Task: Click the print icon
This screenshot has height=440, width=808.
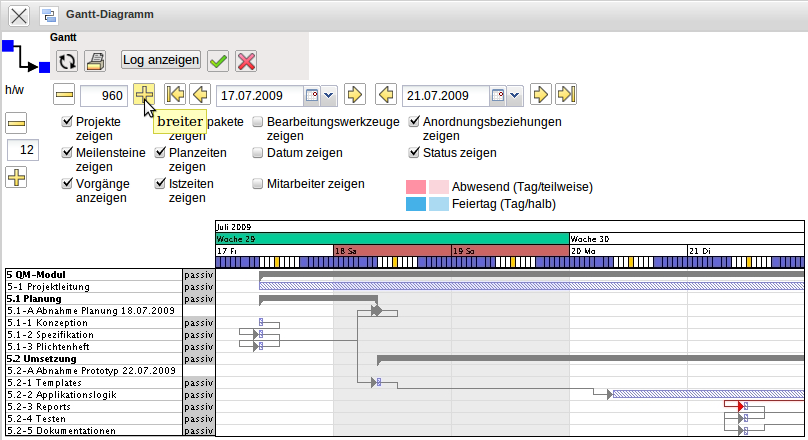Action: (94, 61)
